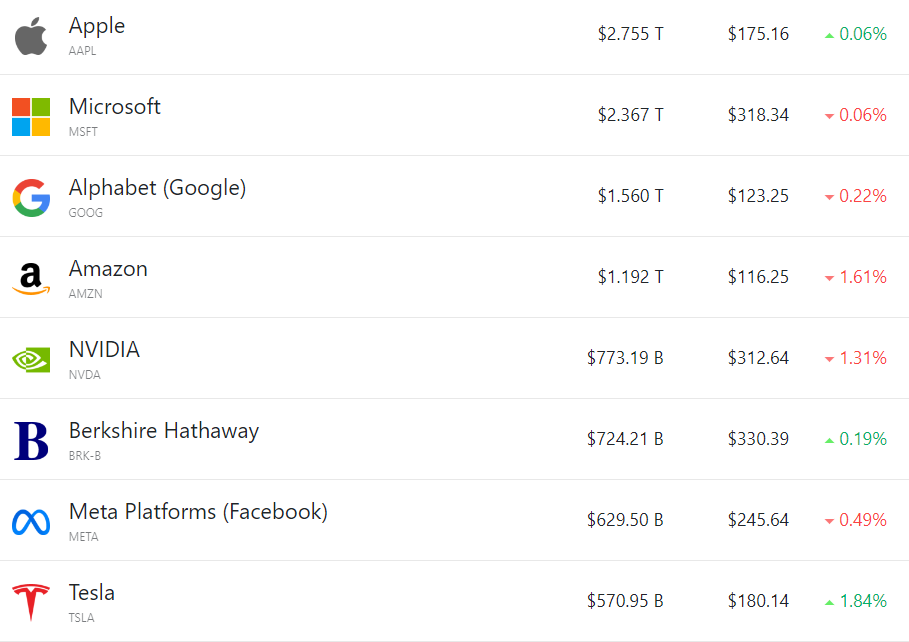Click the Amazon smile logo
Image resolution: width=909 pixels, height=642 pixels.
[x=31, y=278]
